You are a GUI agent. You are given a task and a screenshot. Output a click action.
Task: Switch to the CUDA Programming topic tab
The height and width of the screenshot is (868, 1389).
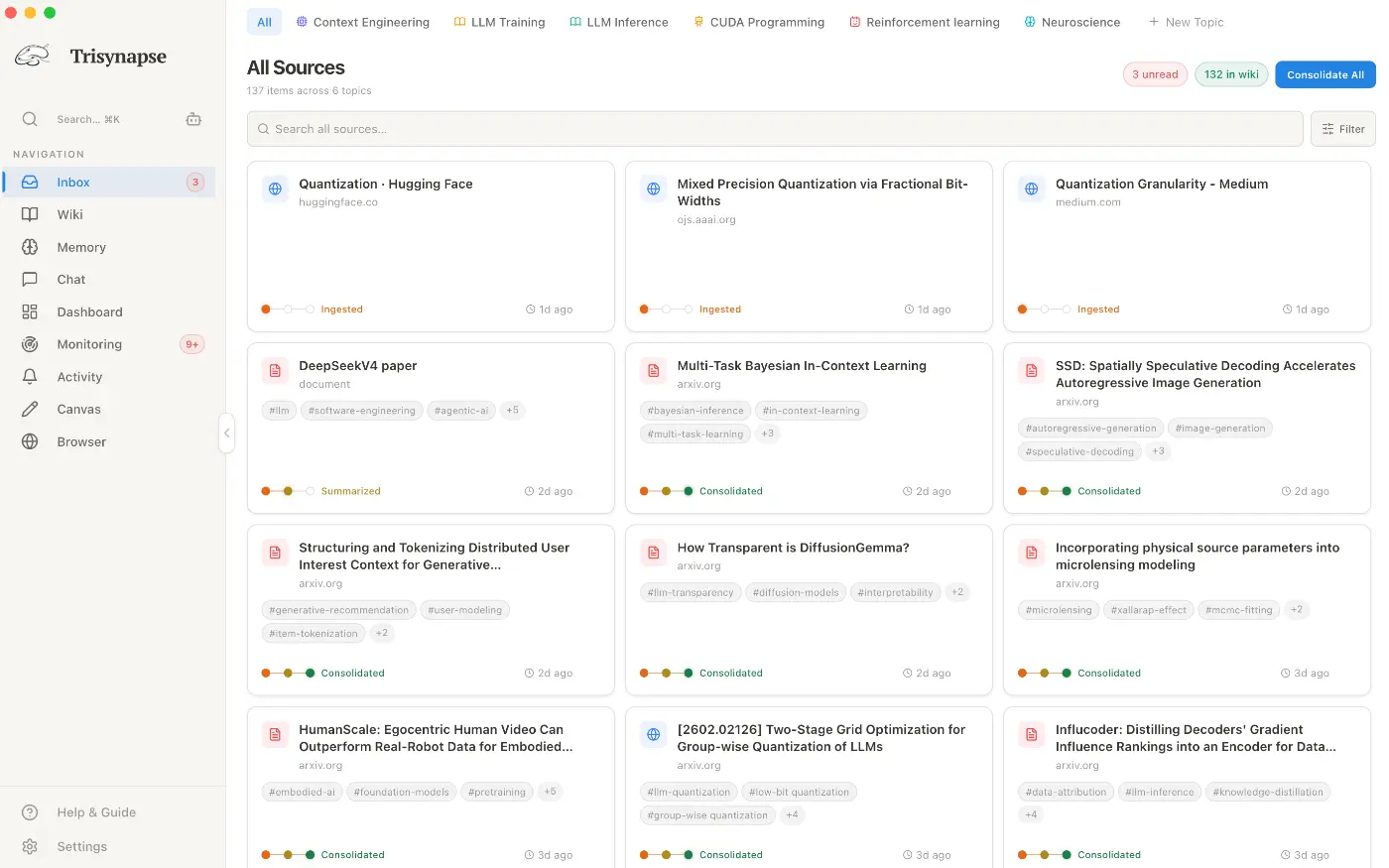[x=759, y=22]
